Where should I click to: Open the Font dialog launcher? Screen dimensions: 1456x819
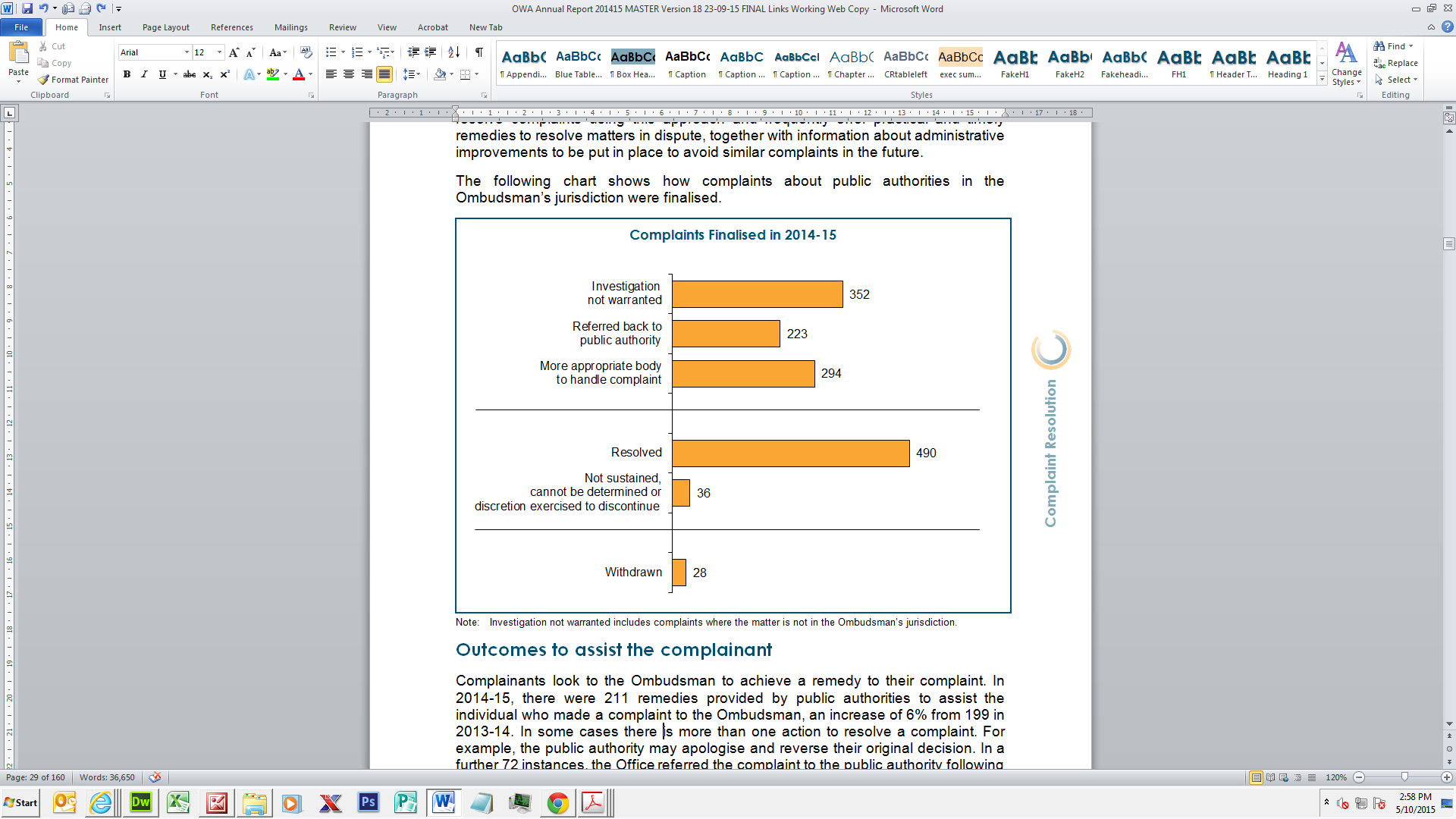tap(311, 96)
